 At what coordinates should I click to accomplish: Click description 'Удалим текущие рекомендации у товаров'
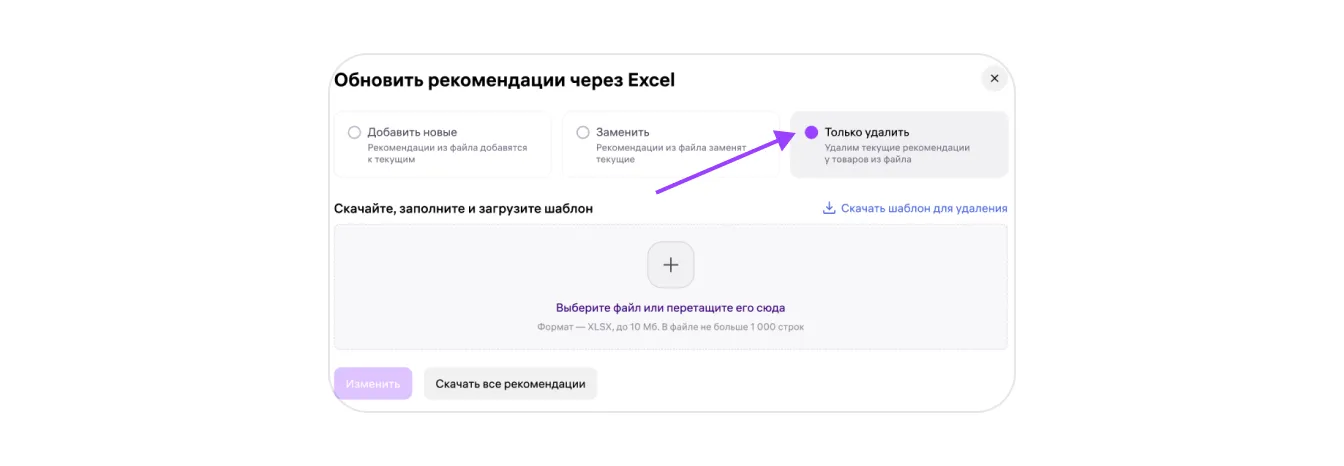click(896, 153)
